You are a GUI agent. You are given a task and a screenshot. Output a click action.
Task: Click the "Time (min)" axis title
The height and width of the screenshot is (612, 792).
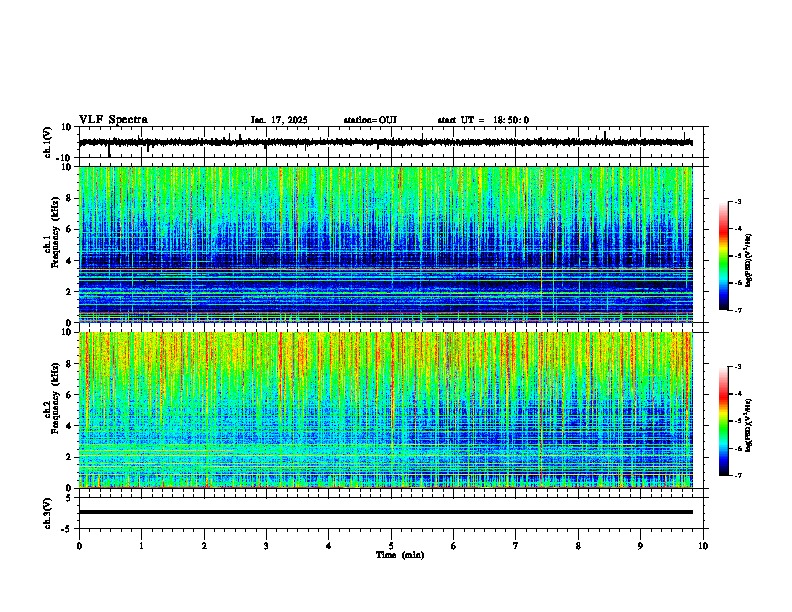click(x=400, y=555)
